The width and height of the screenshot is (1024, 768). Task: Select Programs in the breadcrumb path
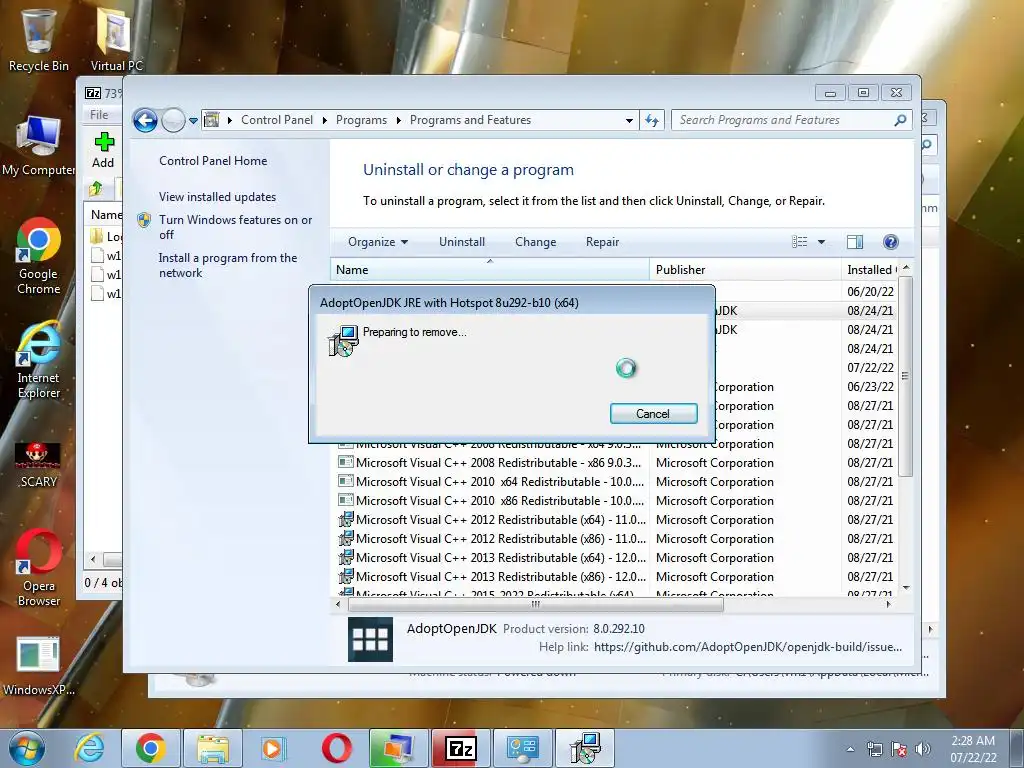click(x=361, y=120)
